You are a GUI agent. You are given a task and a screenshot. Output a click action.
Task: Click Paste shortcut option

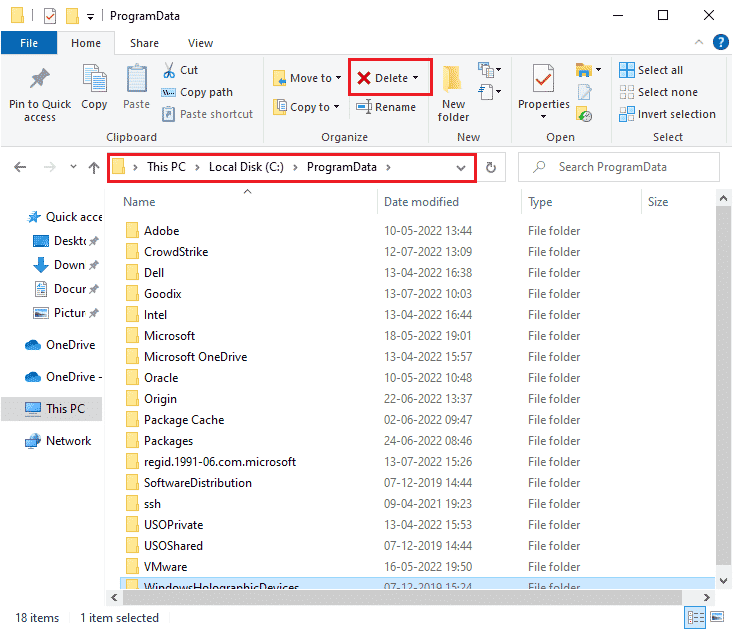(x=208, y=114)
